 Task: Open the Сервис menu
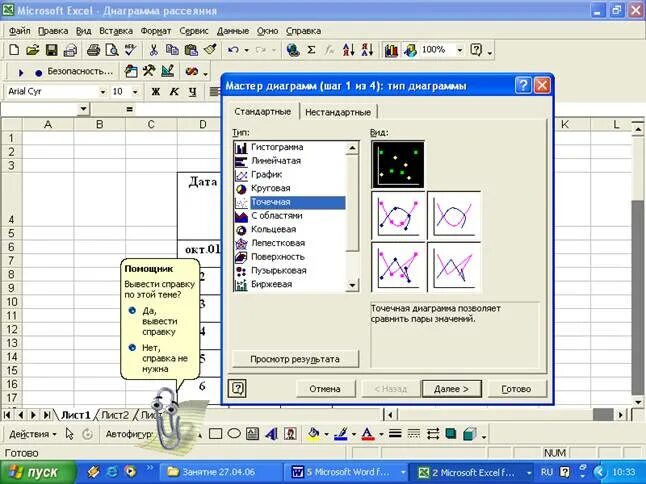click(x=194, y=31)
